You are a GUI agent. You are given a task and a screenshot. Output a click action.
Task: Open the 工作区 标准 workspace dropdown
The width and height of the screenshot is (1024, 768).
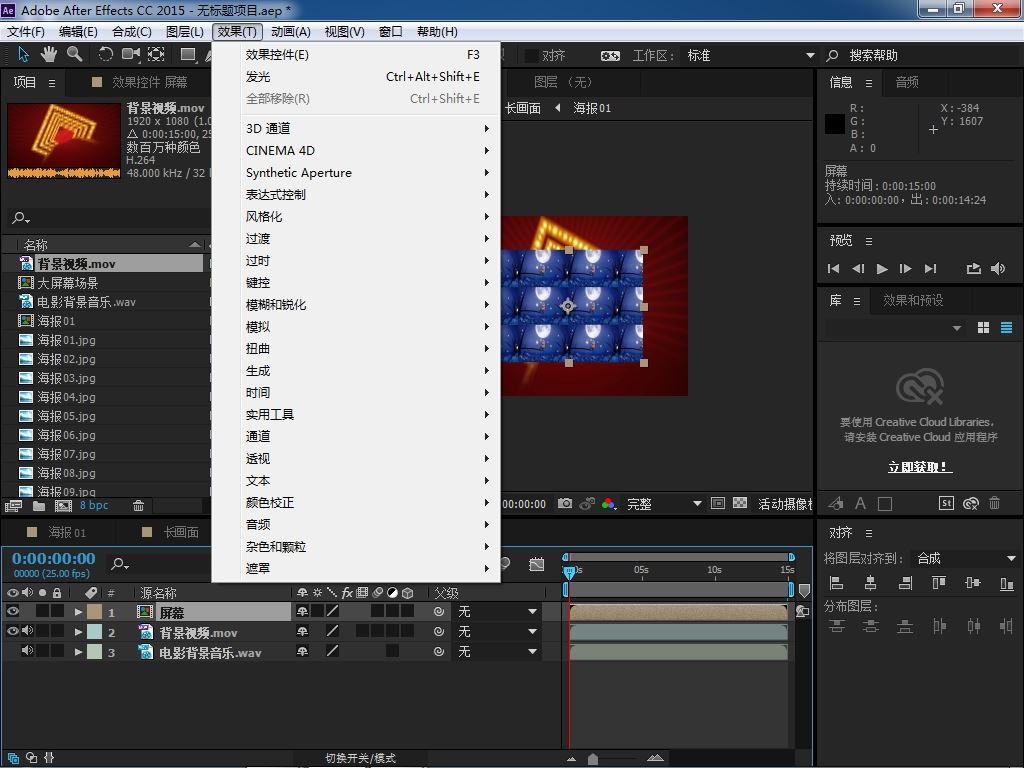(x=750, y=56)
